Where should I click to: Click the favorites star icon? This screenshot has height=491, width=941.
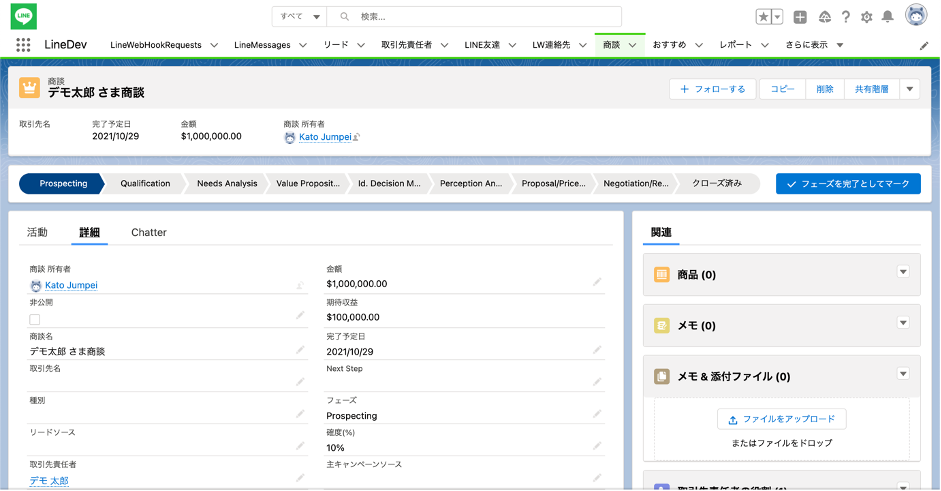tap(763, 17)
